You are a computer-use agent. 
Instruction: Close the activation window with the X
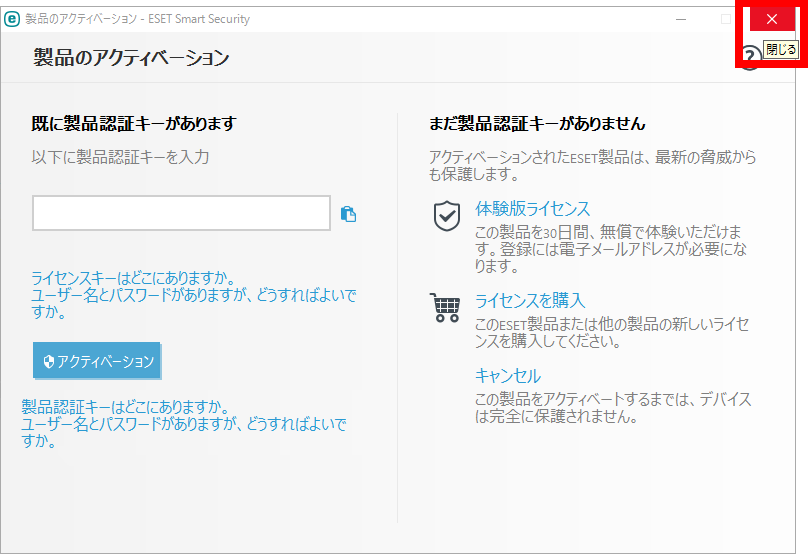coord(771,19)
